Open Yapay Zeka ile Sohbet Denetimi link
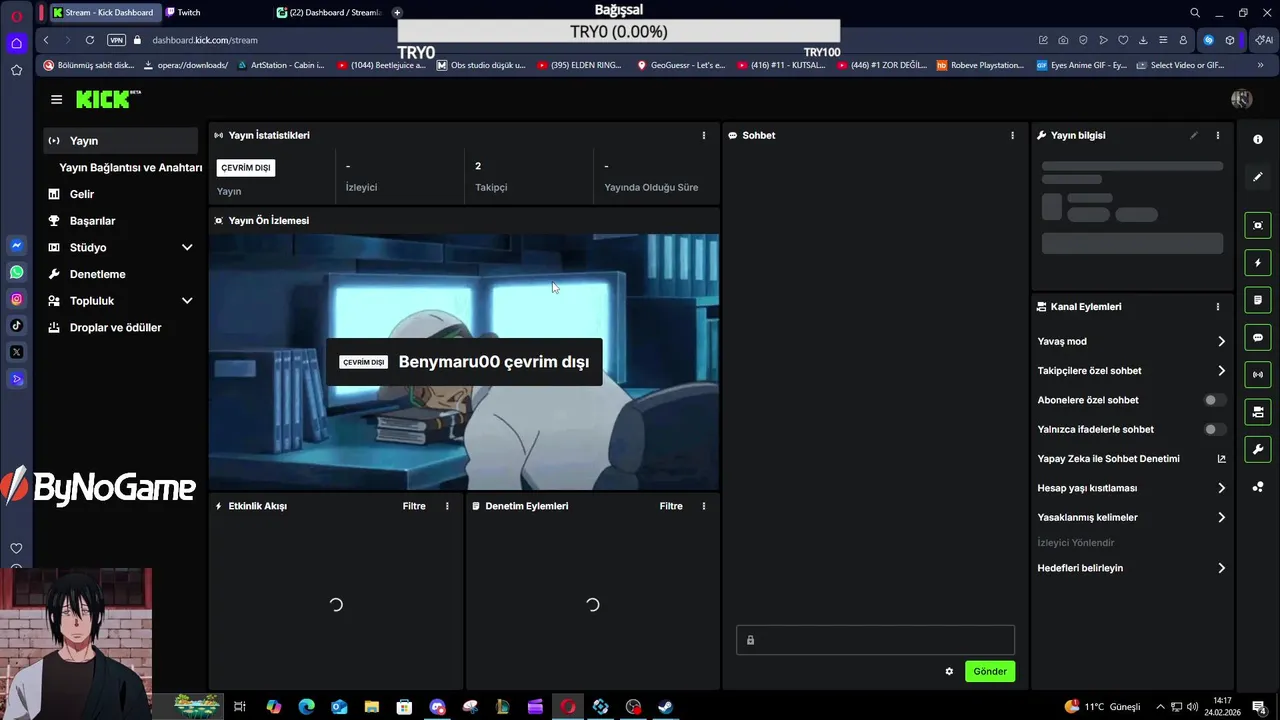Image resolution: width=1280 pixels, height=720 pixels. pos(1131,459)
